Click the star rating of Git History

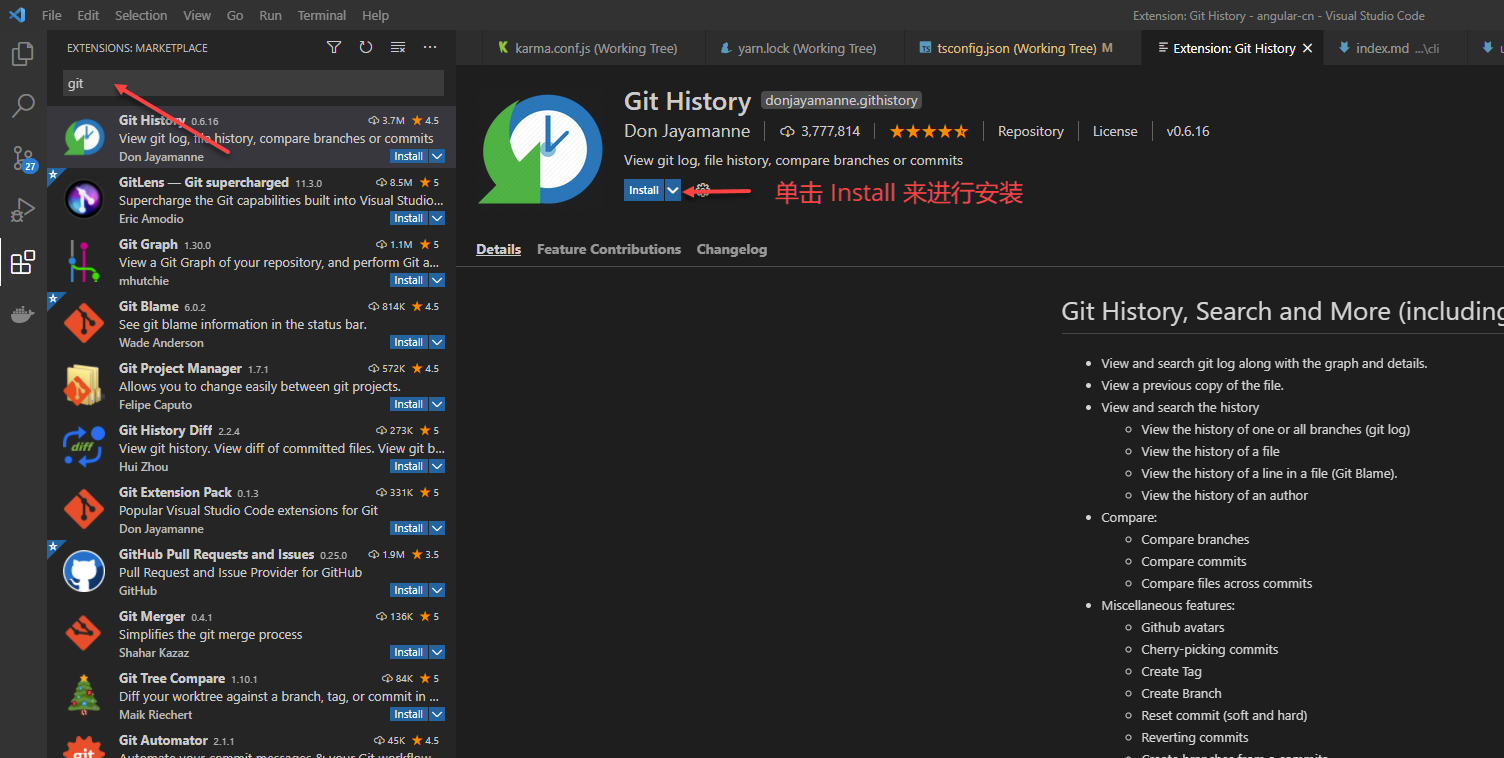929,131
